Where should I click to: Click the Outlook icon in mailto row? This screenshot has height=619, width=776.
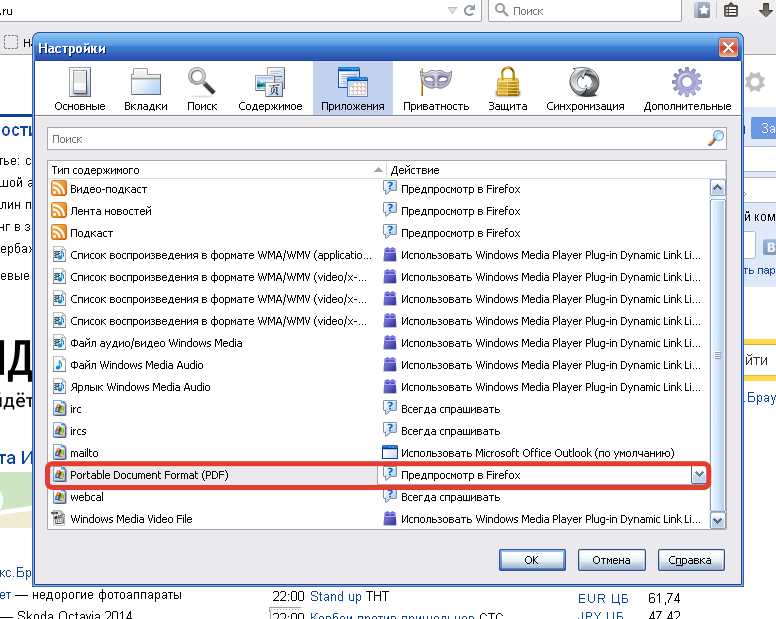coord(389,452)
